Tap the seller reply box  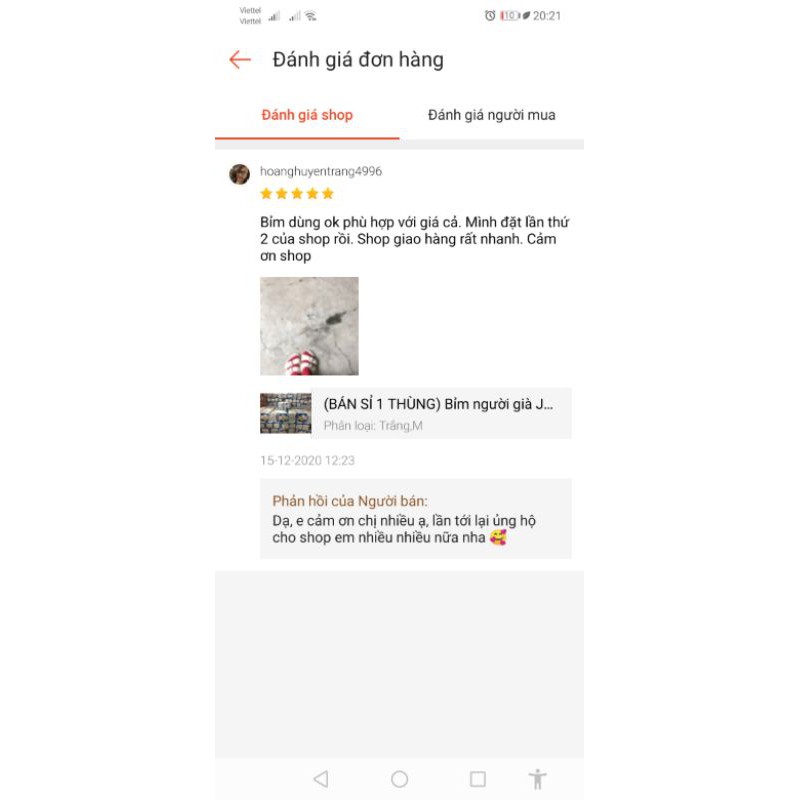click(416, 518)
